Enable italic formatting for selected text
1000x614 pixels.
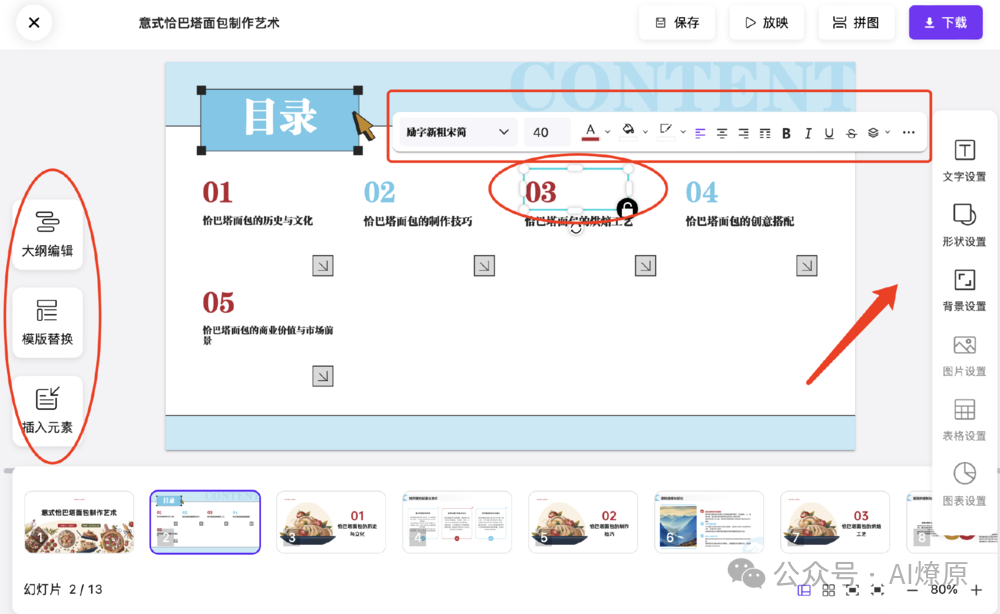tap(808, 132)
